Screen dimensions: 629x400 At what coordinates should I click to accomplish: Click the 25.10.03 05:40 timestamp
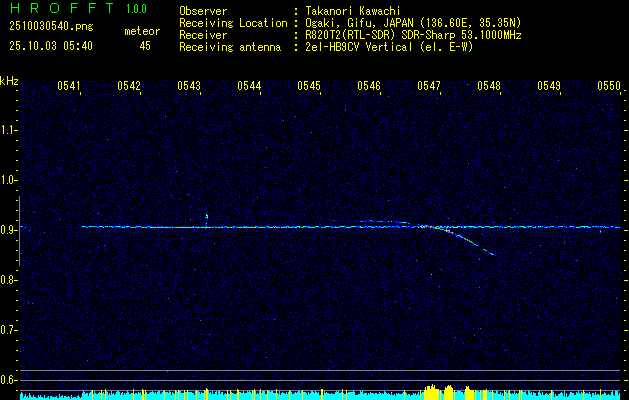(50, 46)
